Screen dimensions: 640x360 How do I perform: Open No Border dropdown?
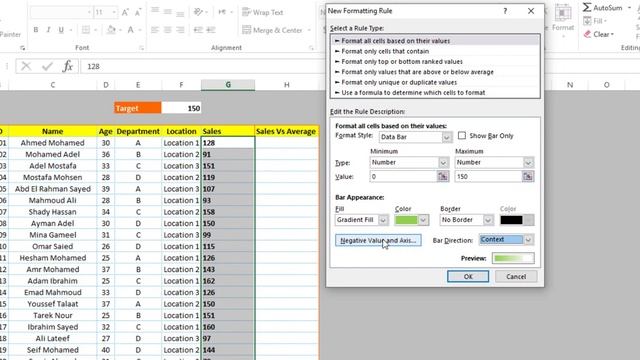(x=488, y=220)
